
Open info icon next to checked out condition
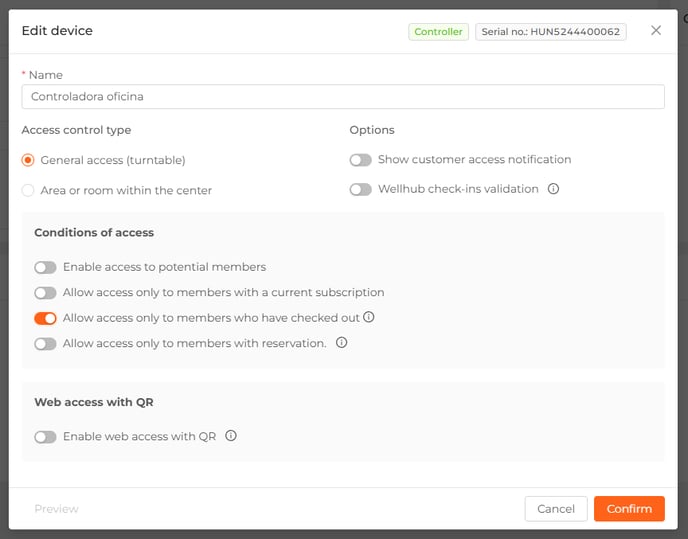coord(369,317)
